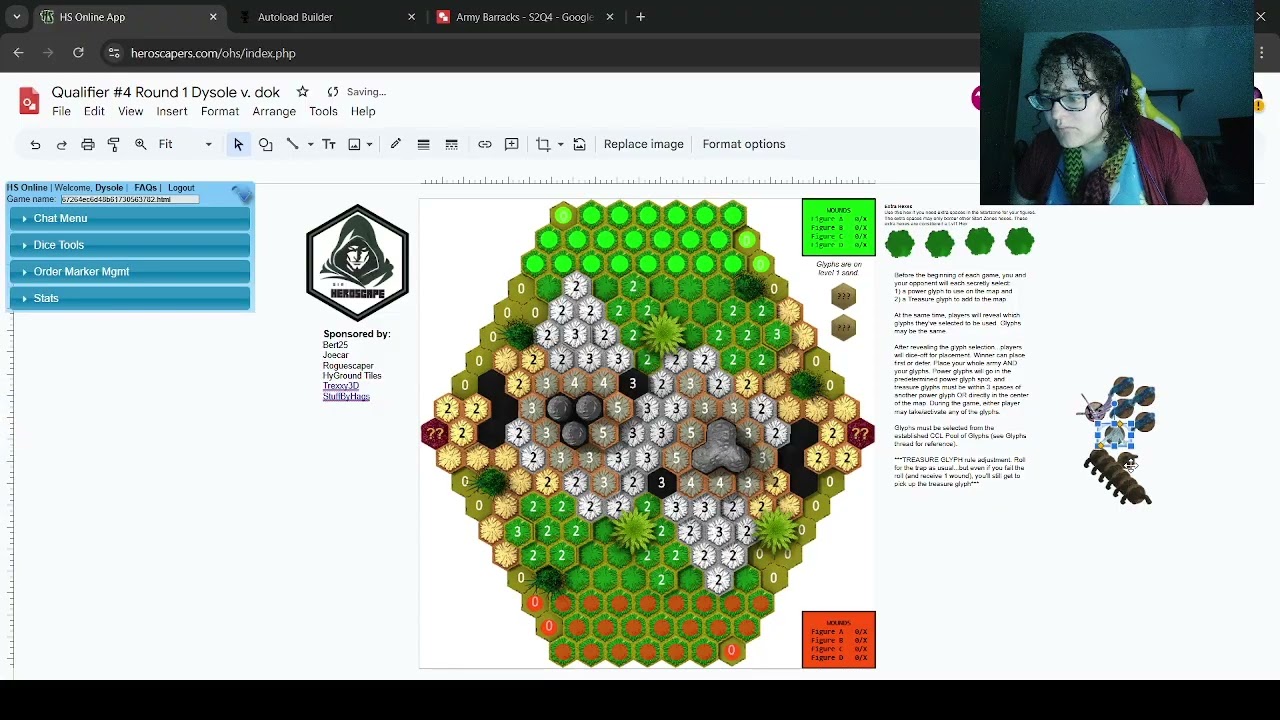1280x720 pixels.
Task: Close the HS Online App tab
Action: point(213,17)
